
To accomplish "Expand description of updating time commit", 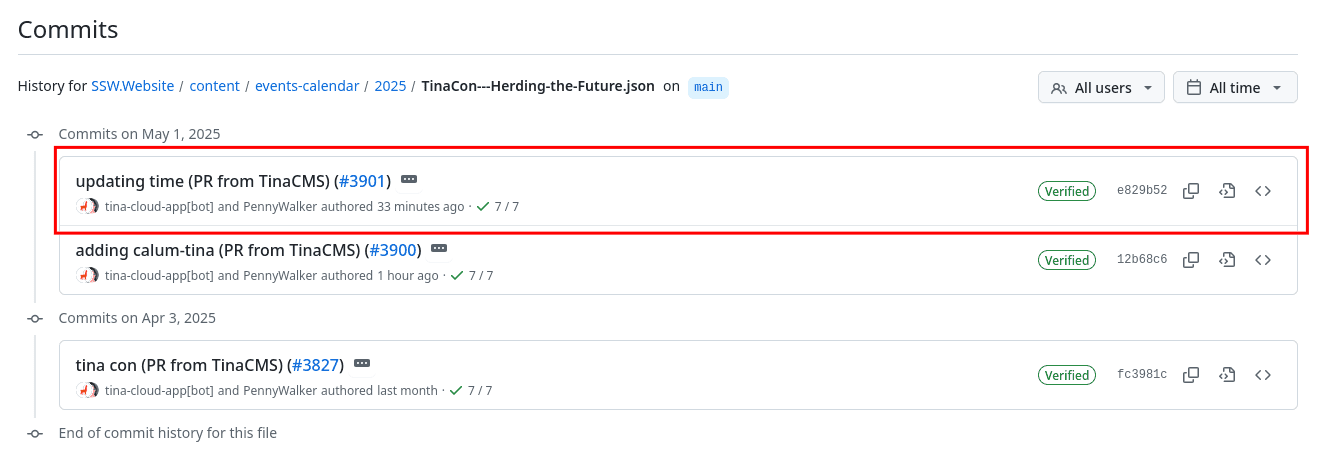I will point(409,180).
